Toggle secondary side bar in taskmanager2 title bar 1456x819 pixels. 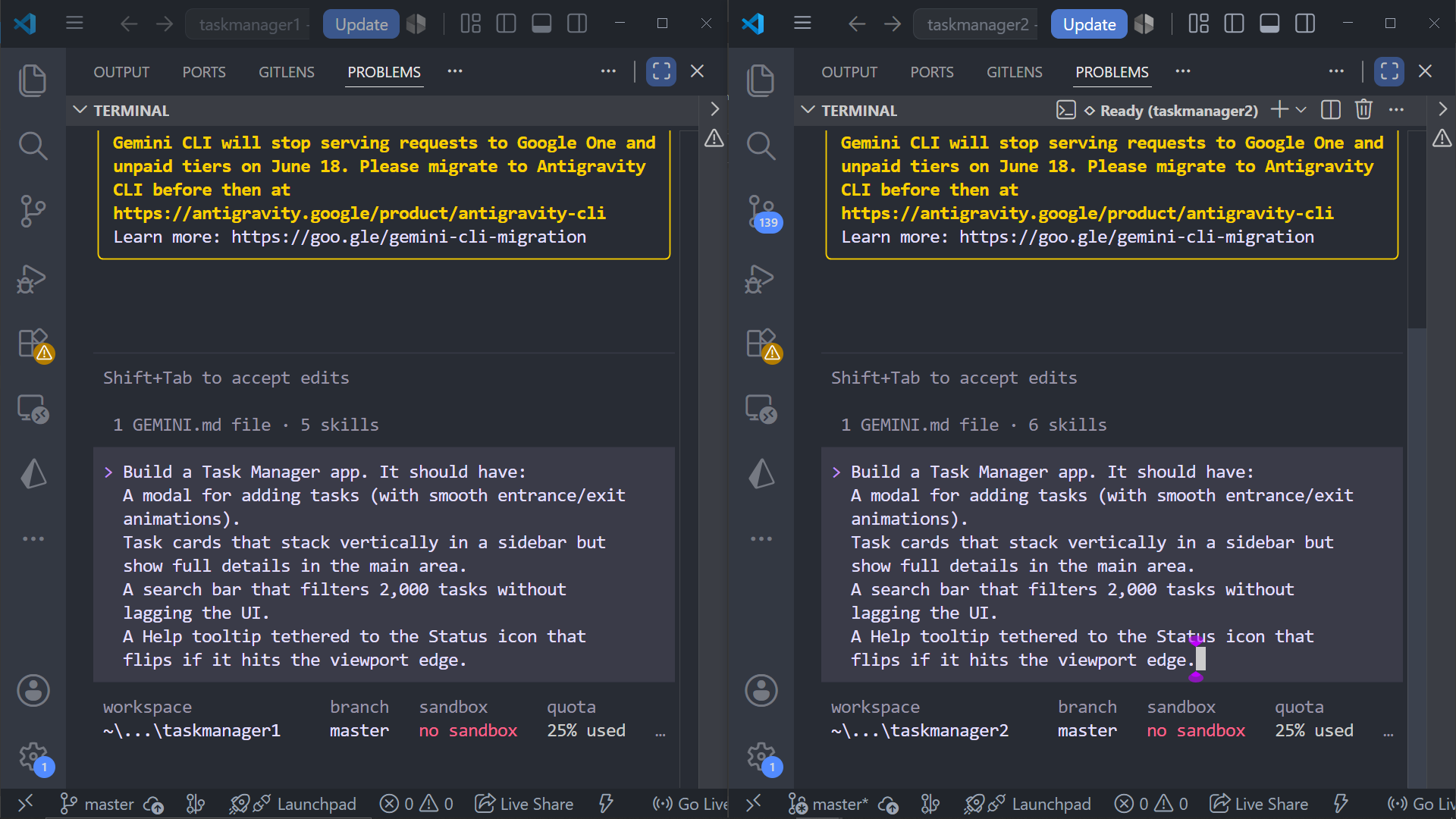[x=1305, y=24]
